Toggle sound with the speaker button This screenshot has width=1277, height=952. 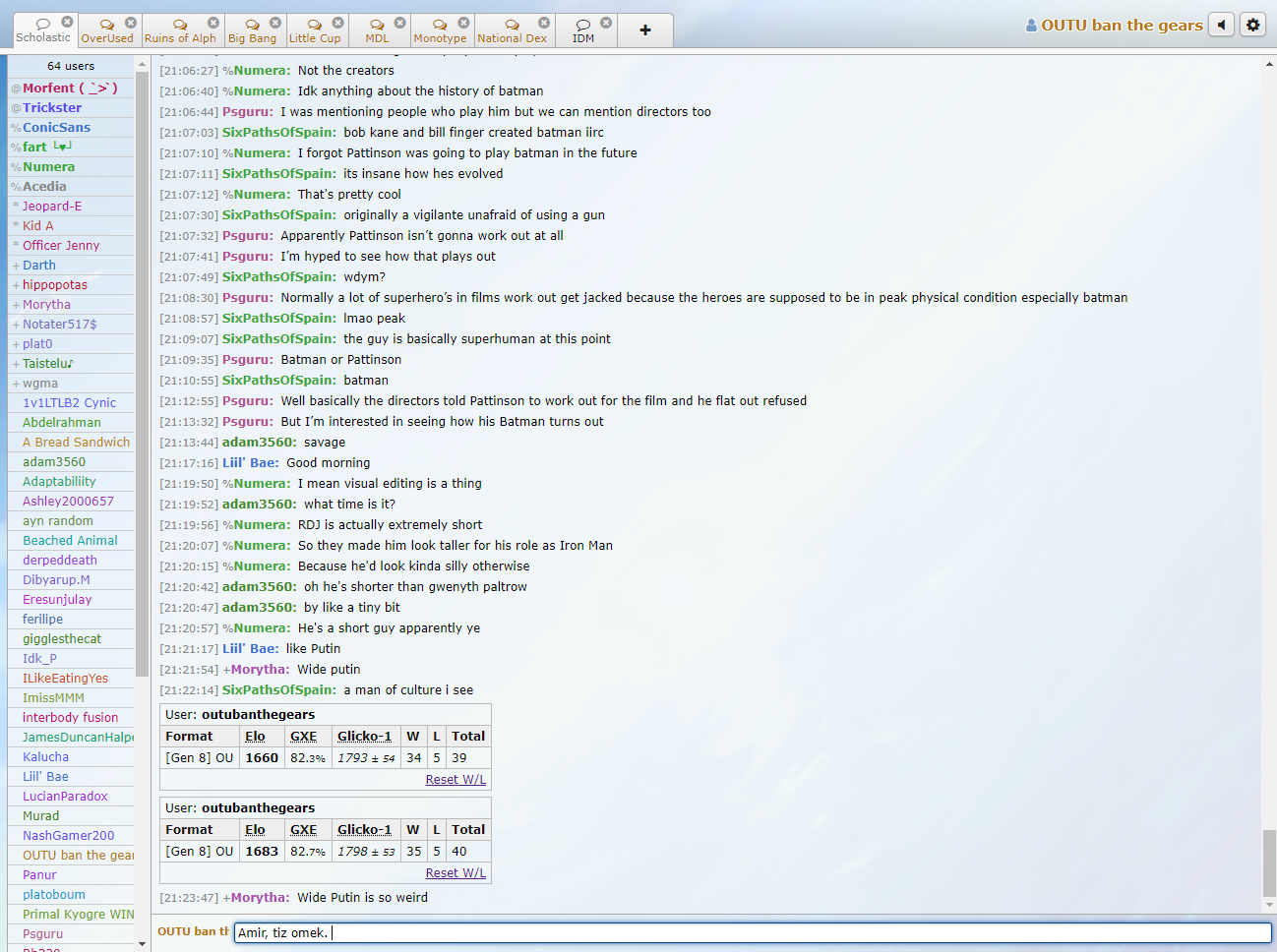(1221, 25)
